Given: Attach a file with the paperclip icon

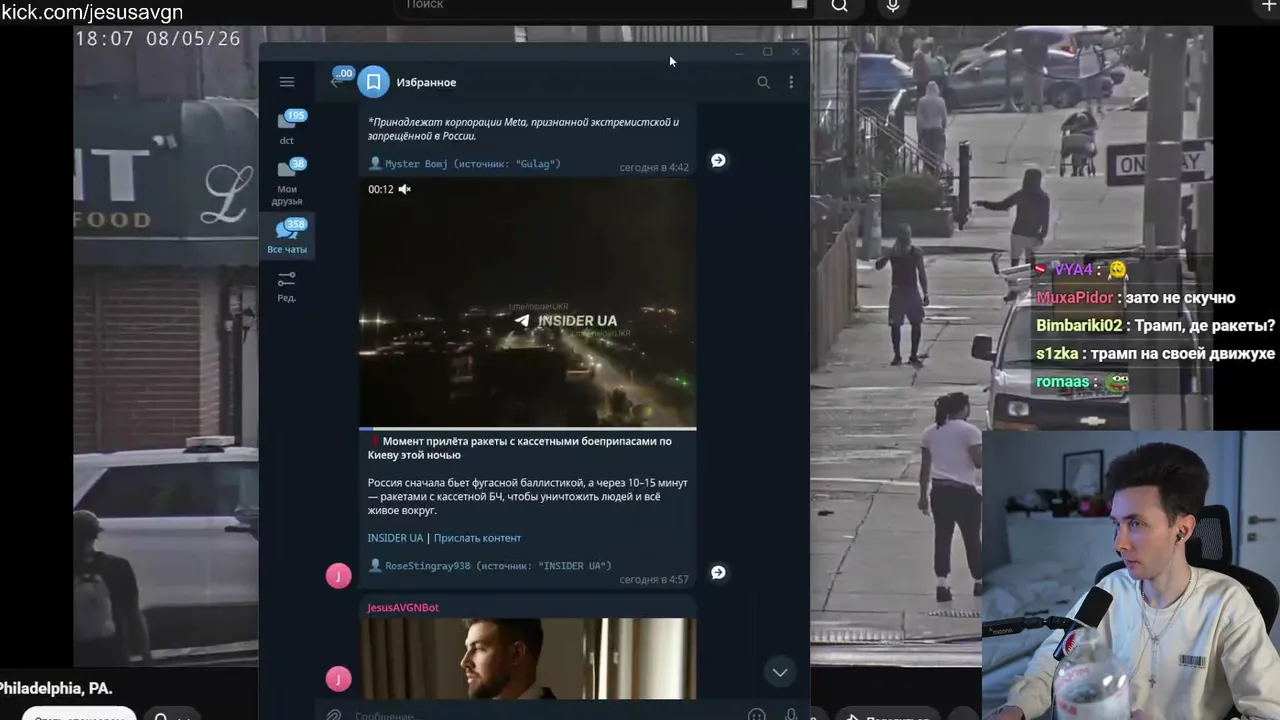Looking at the screenshot, I should 334,714.
